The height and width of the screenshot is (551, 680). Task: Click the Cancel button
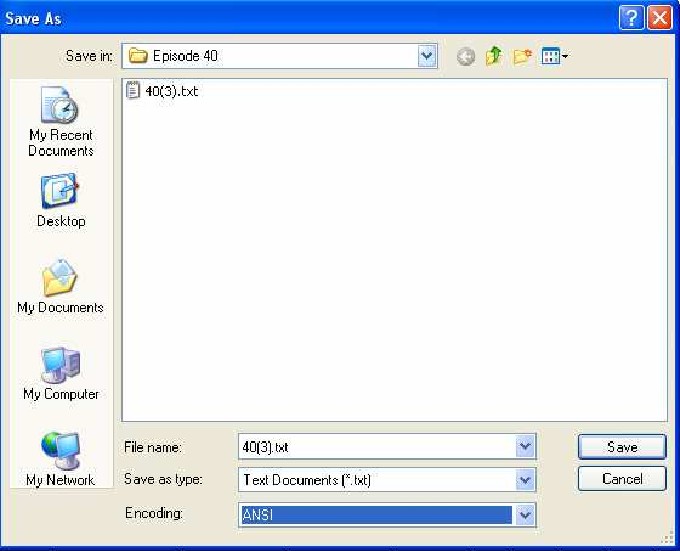pos(622,479)
